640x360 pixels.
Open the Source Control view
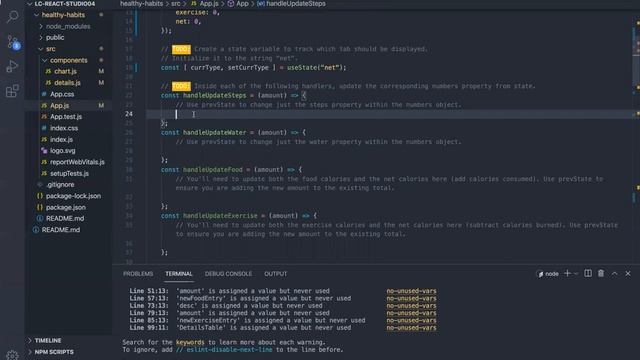[x=13, y=42]
